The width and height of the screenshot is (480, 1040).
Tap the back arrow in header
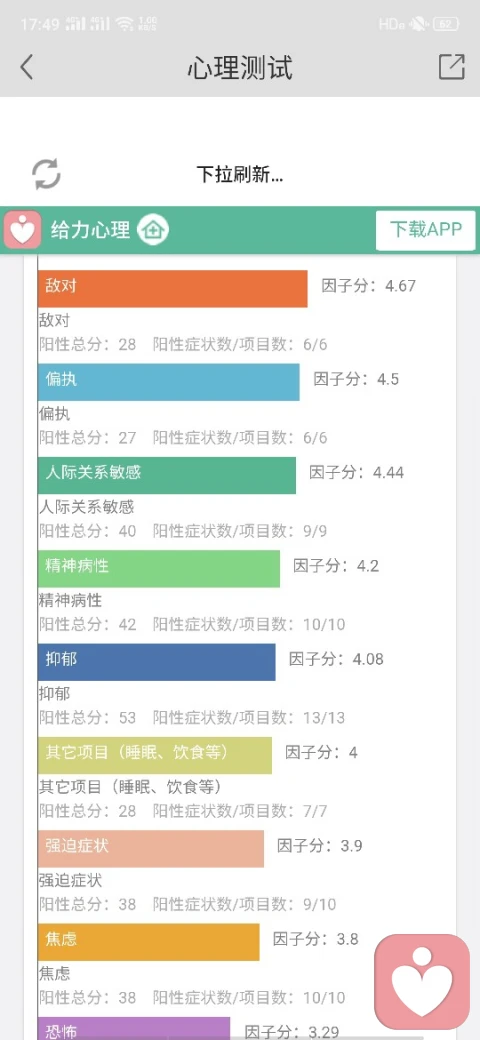click(27, 68)
